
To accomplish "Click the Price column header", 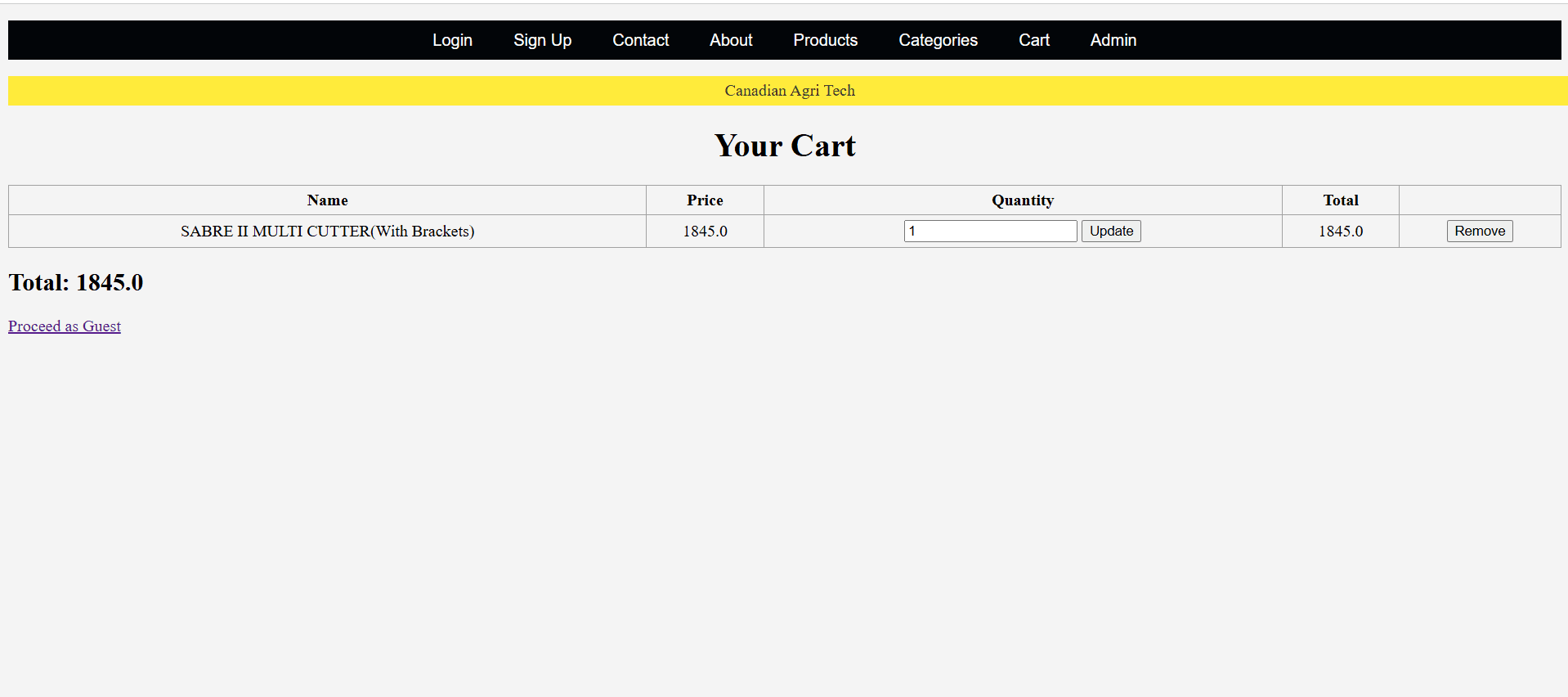I will pos(705,200).
